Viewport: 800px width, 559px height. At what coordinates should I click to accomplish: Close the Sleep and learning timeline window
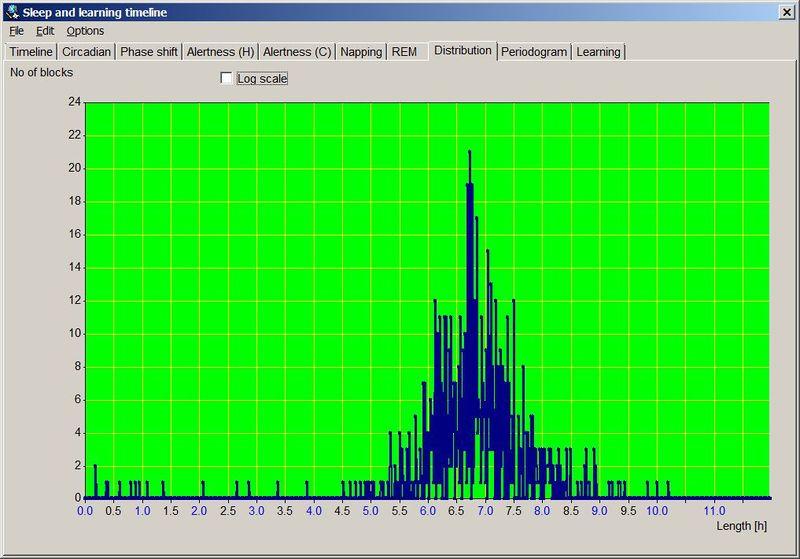(786, 12)
